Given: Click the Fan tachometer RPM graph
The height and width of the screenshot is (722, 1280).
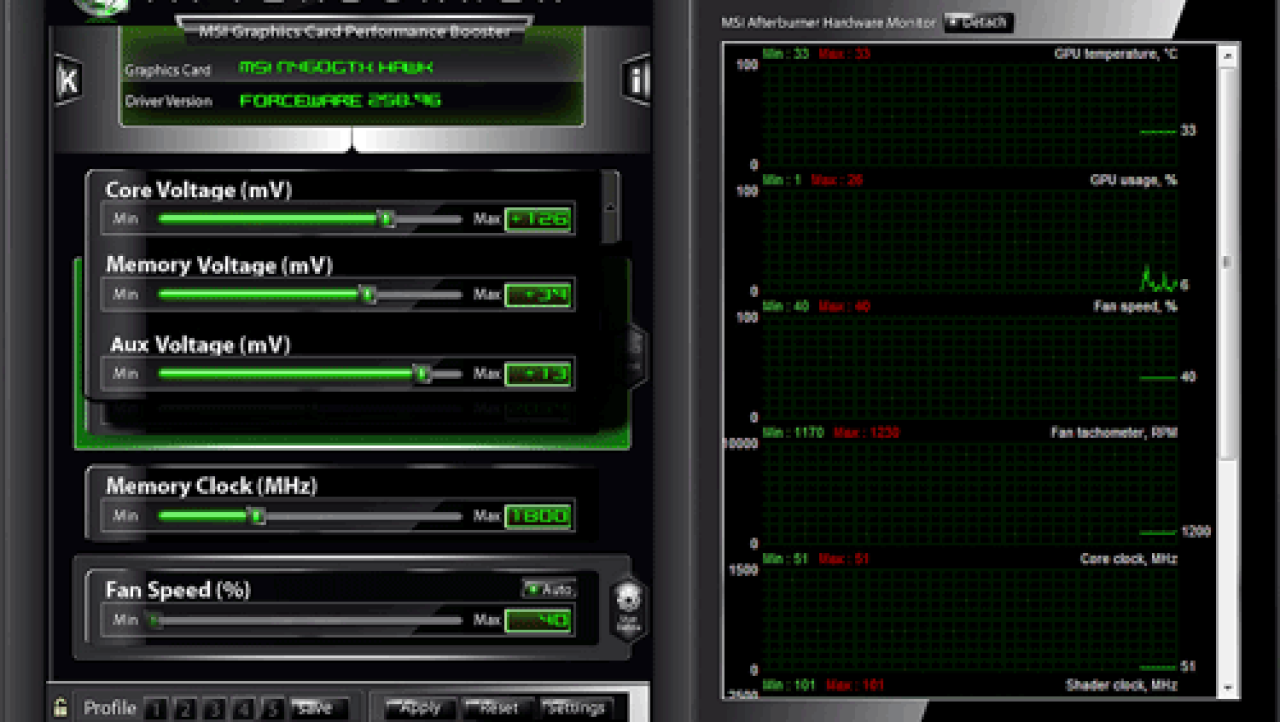Looking at the screenshot, I should 970,493.
